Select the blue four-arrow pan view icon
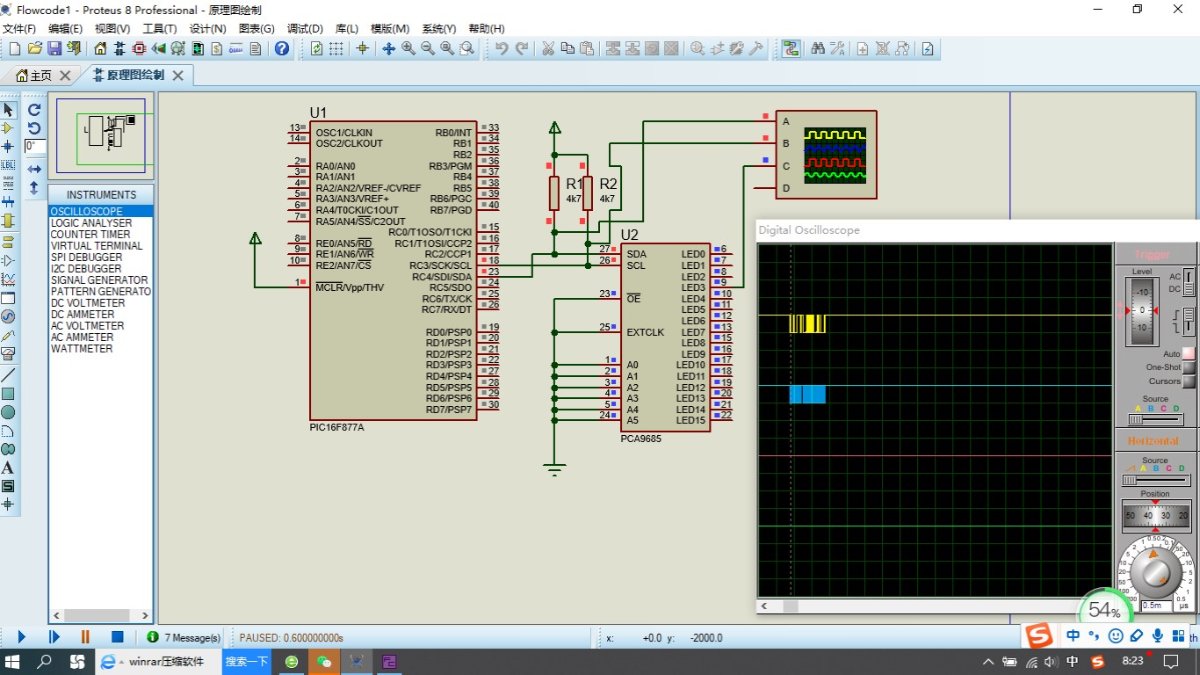 pos(389,48)
